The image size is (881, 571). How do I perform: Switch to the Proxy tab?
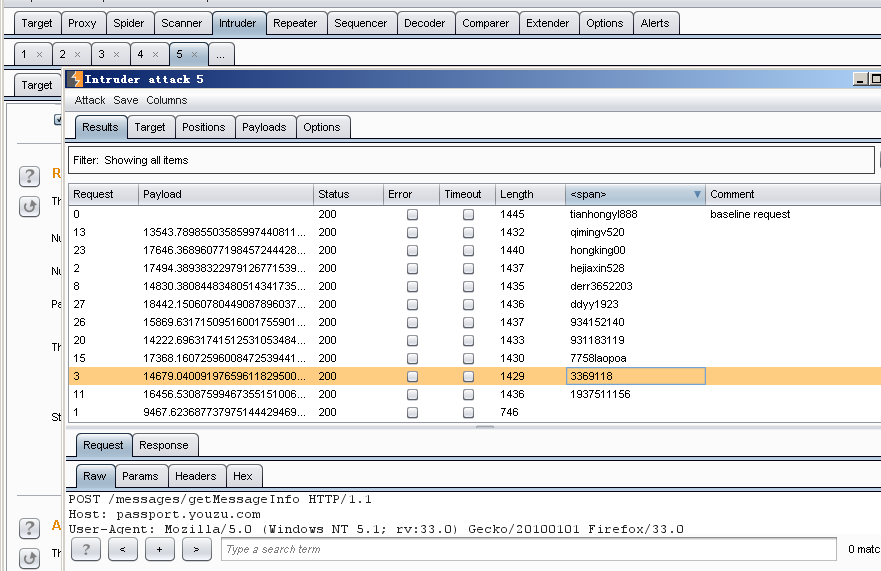[x=82, y=23]
